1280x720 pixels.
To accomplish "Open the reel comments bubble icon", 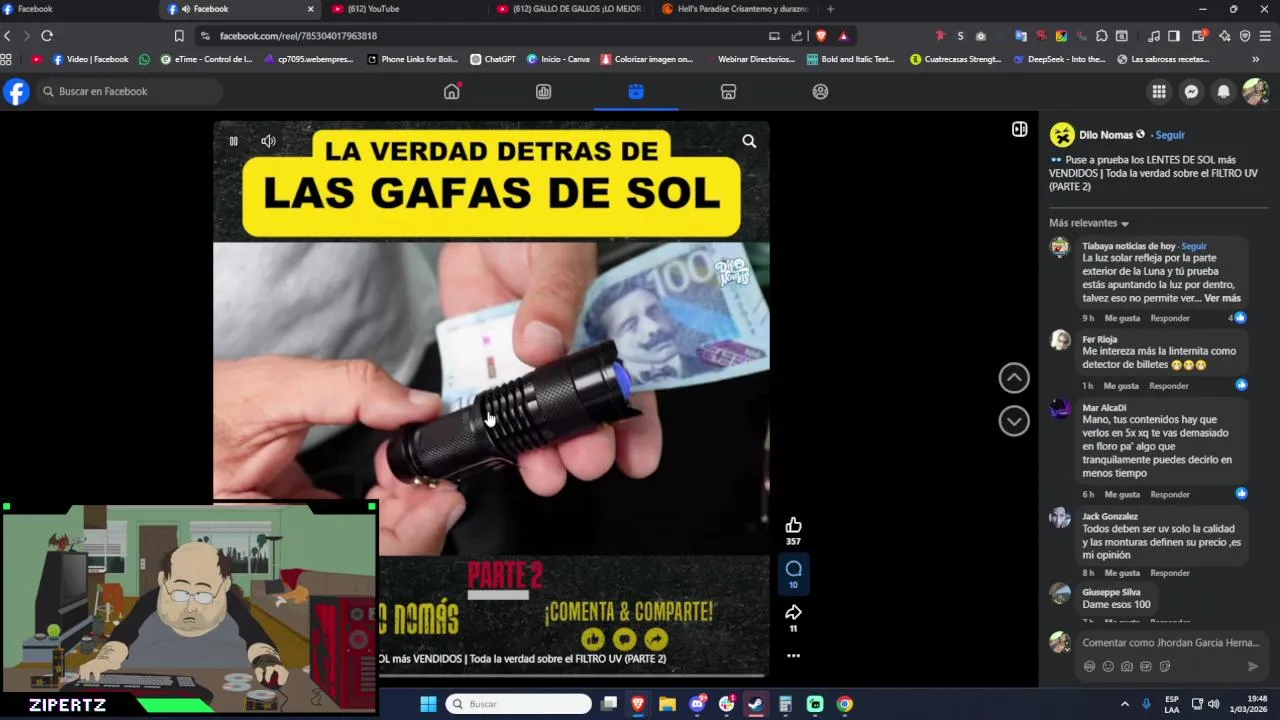I will pos(793,568).
